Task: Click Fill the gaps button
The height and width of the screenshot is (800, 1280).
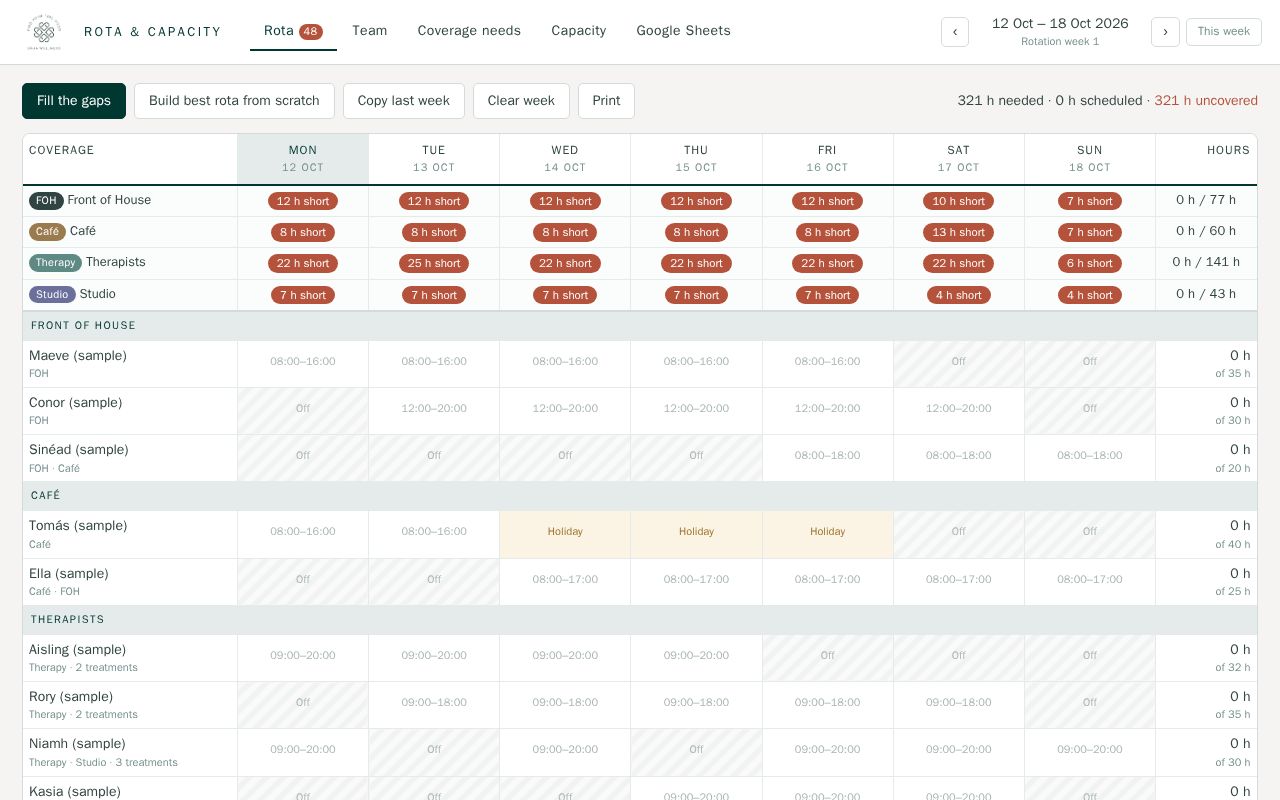Action: [x=74, y=101]
